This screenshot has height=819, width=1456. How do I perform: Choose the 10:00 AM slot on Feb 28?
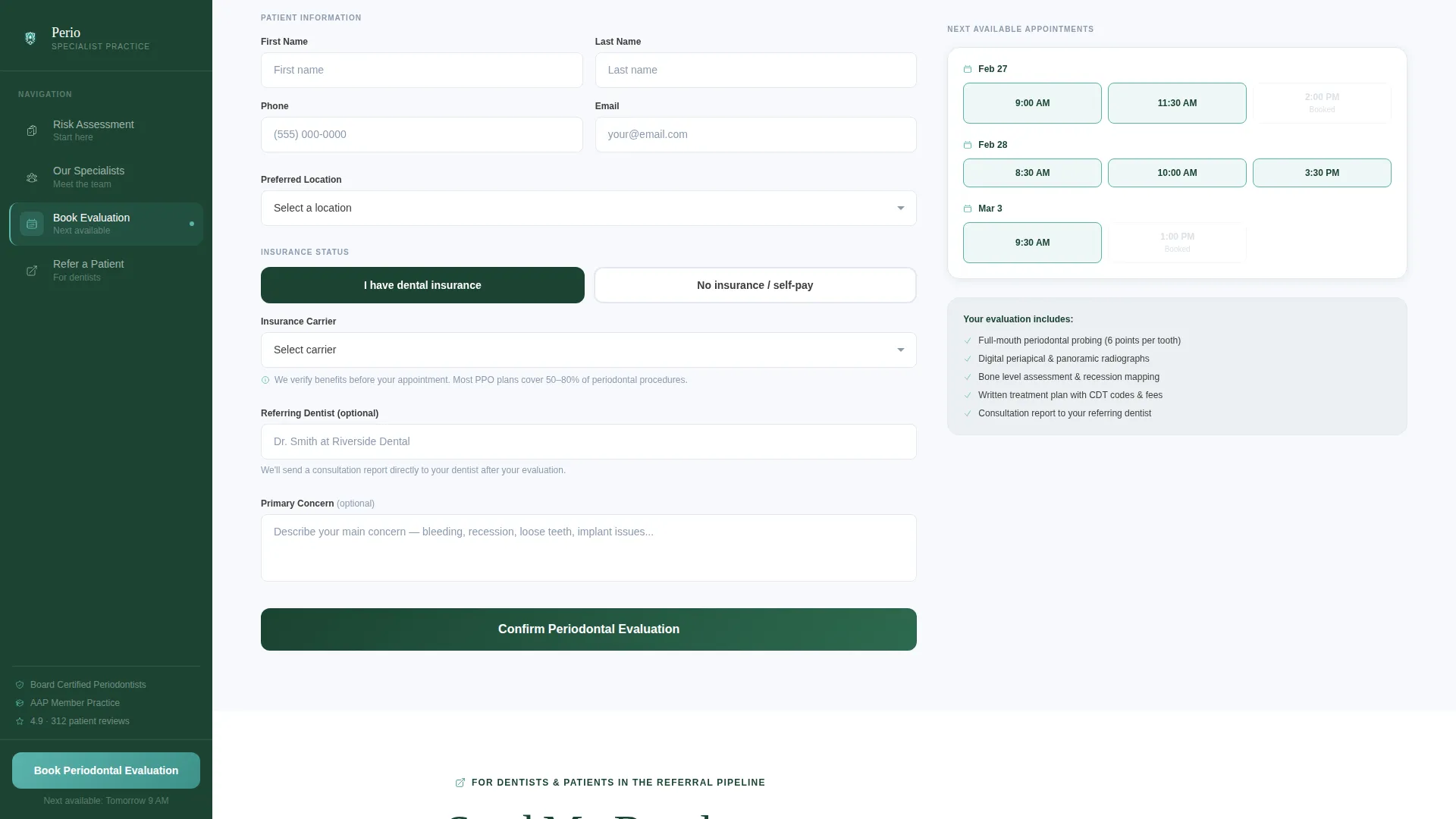pyautogui.click(x=1177, y=173)
